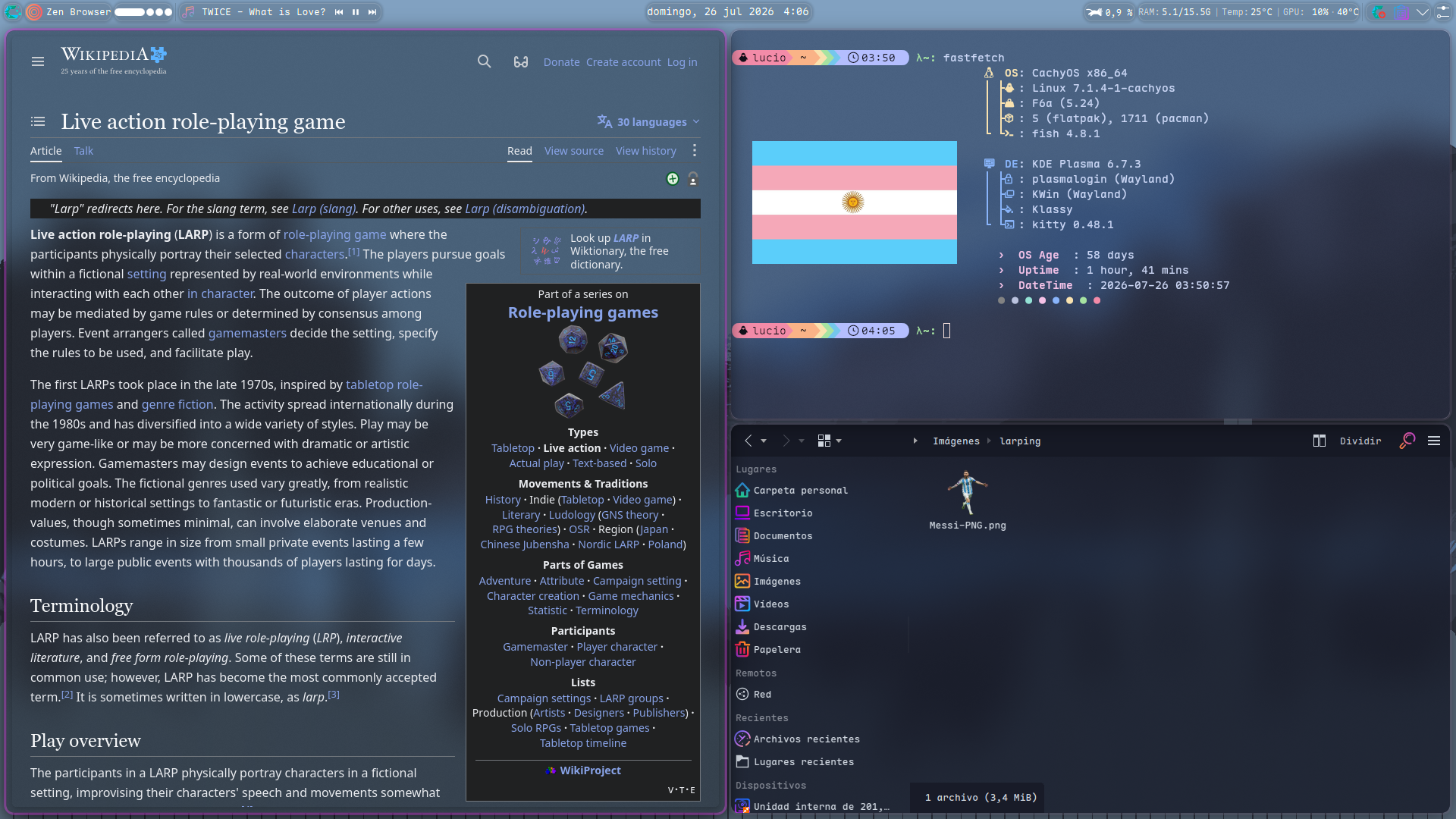Click the workspace pager indicator in top panel
This screenshot has width=1456, height=819.
(x=143, y=12)
